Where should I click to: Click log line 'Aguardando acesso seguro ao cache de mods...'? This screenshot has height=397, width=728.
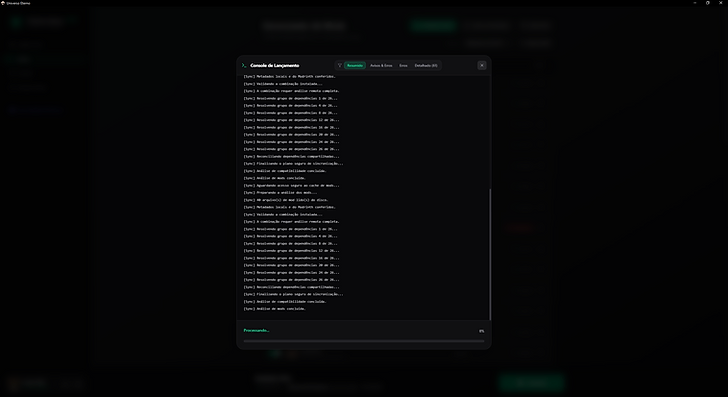coord(292,185)
